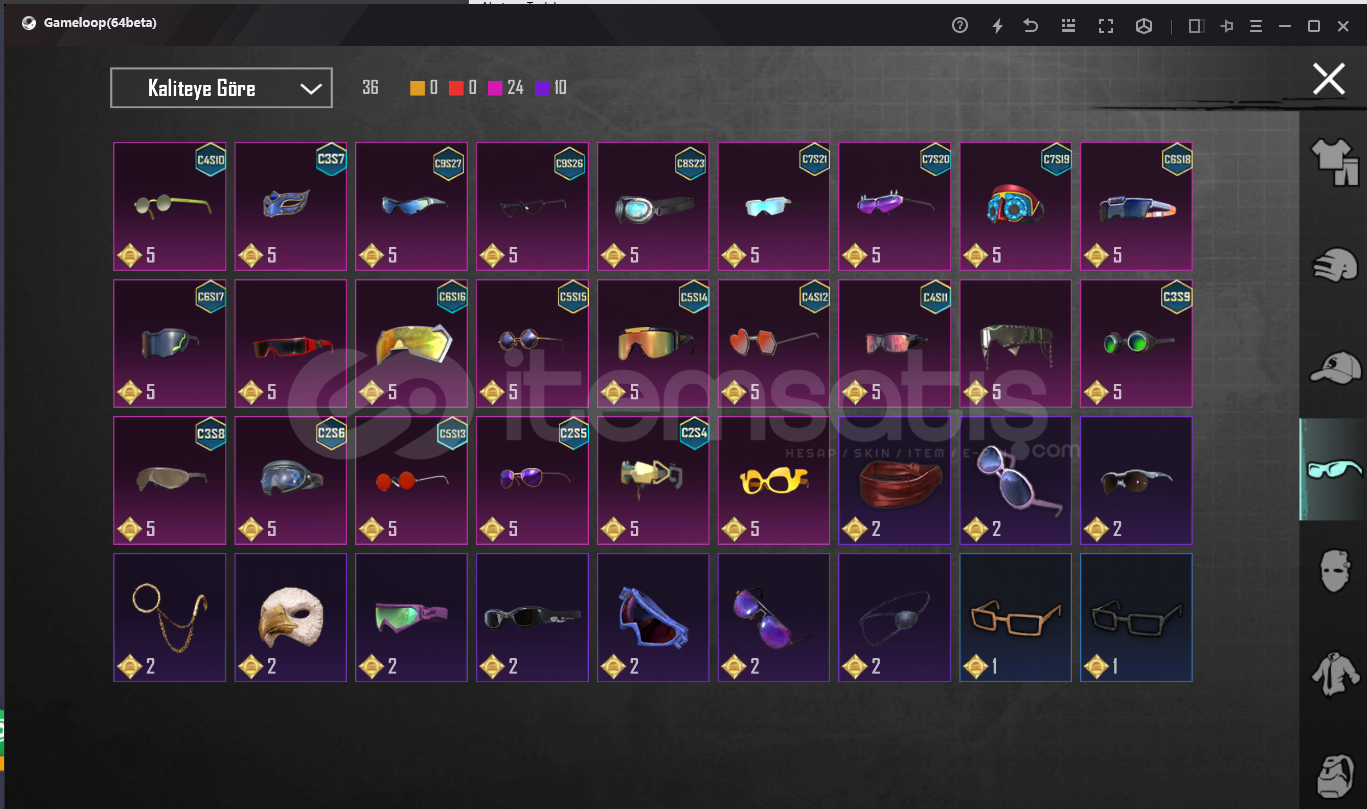Viewport: 1367px width, 809px height.
Task: Toggle Gameloop fullscreen mode icon
Action: point(1106,26)
